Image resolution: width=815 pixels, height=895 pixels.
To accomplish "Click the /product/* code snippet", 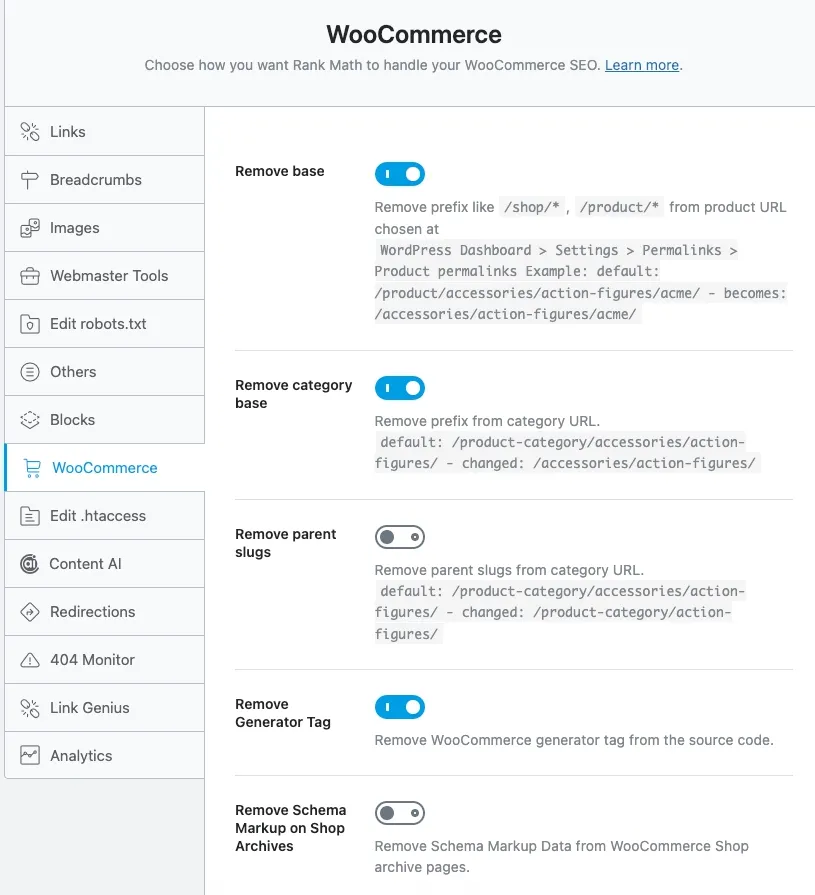I will tap(619, 207).
